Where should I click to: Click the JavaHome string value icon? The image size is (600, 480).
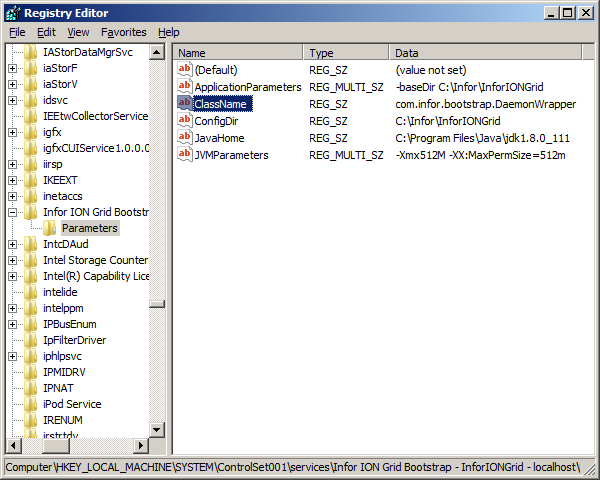pyautogui.click(x=184, y=137)
